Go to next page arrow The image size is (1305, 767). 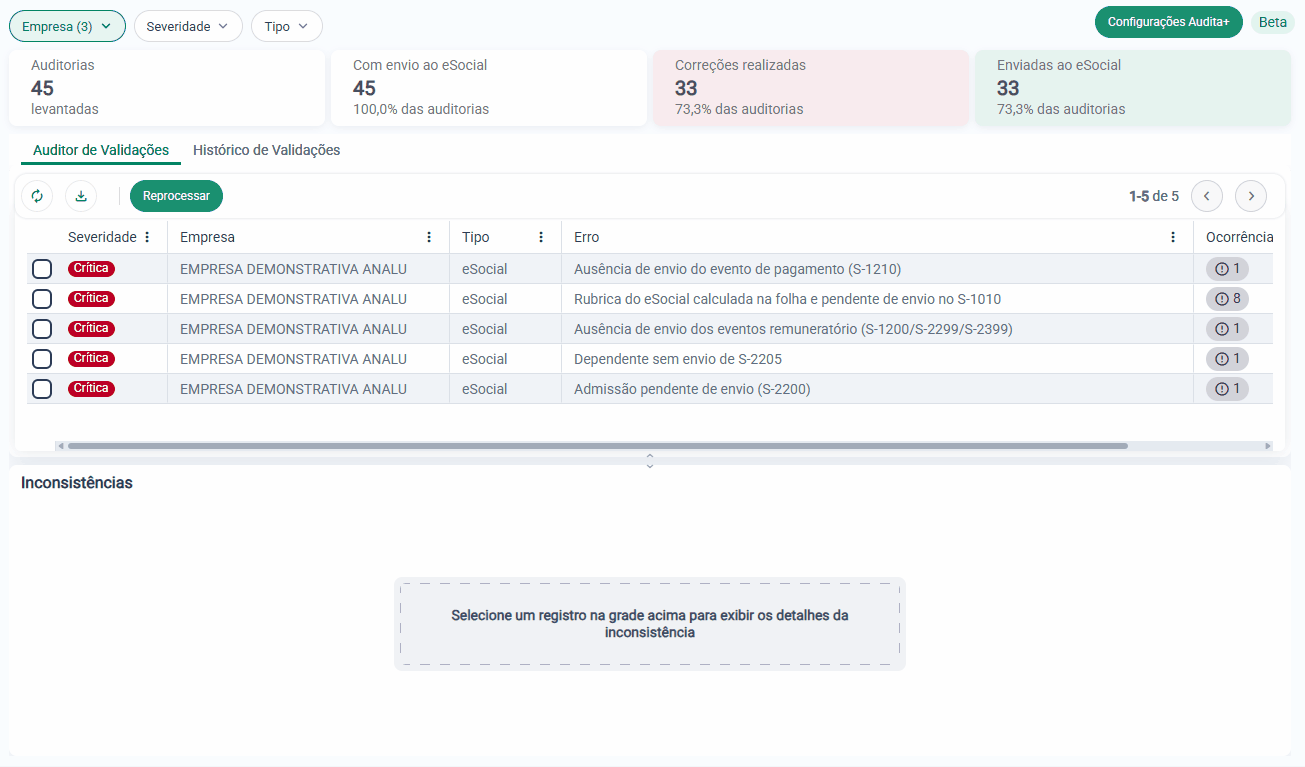coord(1251,196)
